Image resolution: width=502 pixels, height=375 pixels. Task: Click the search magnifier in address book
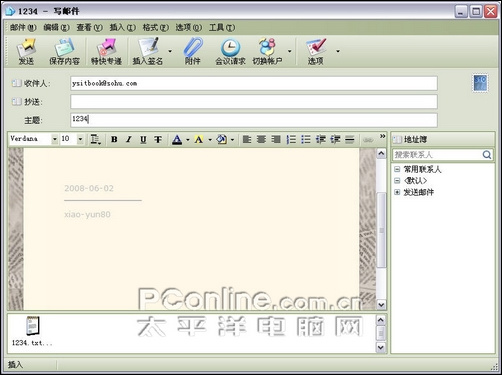click(x=487, y=155)
